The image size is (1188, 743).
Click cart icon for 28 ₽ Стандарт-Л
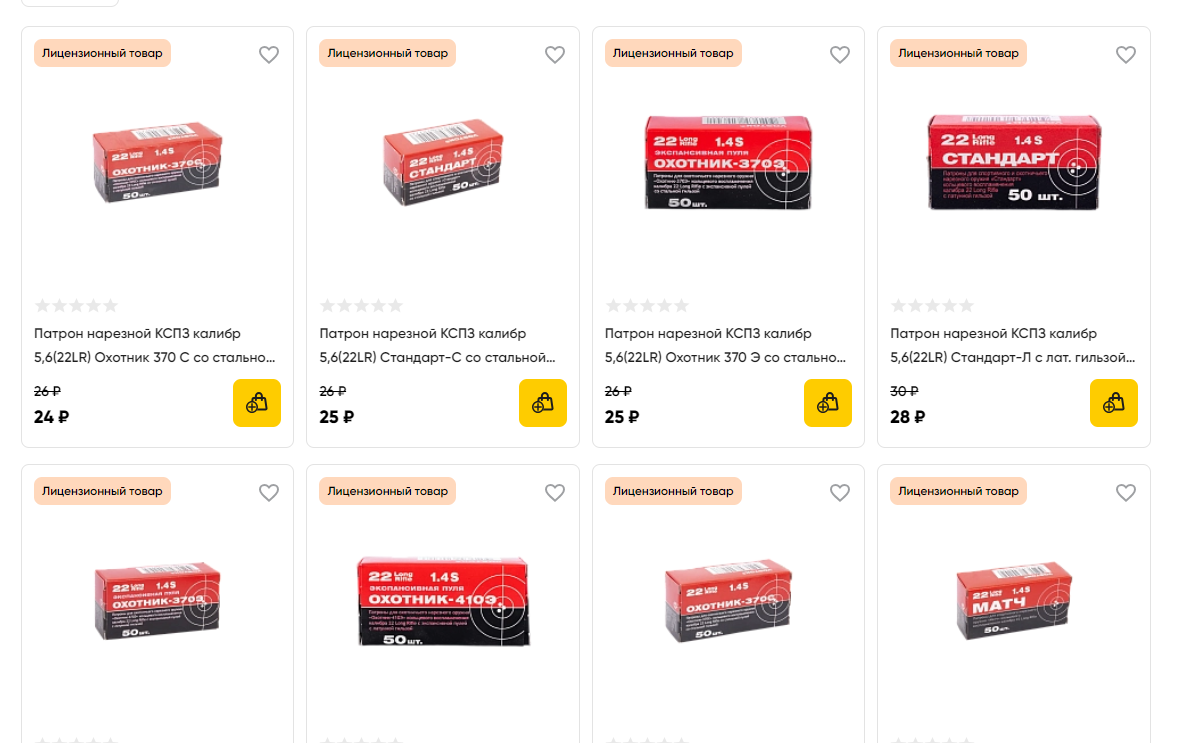pos(1114,403)
